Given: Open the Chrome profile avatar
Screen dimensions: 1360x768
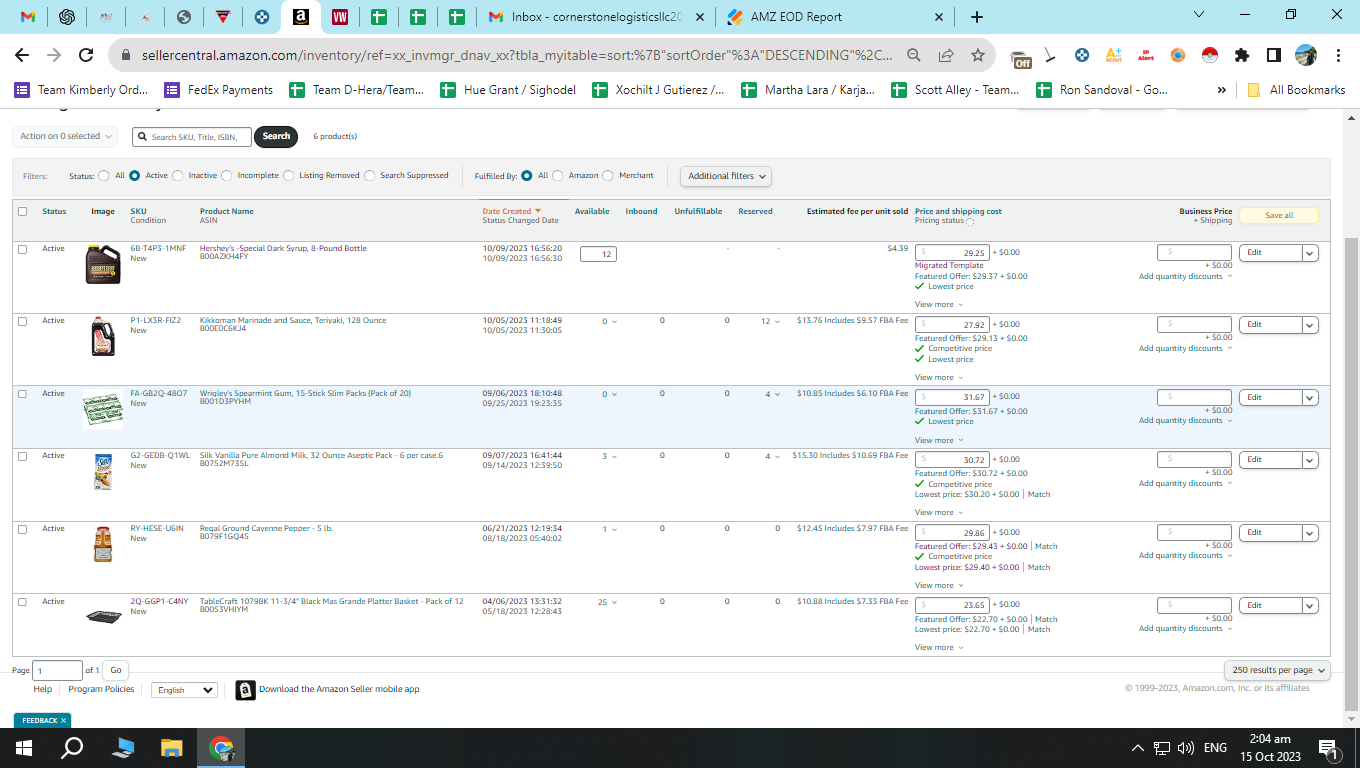Looking at the screenshot, I should [x=1306, y=55].
